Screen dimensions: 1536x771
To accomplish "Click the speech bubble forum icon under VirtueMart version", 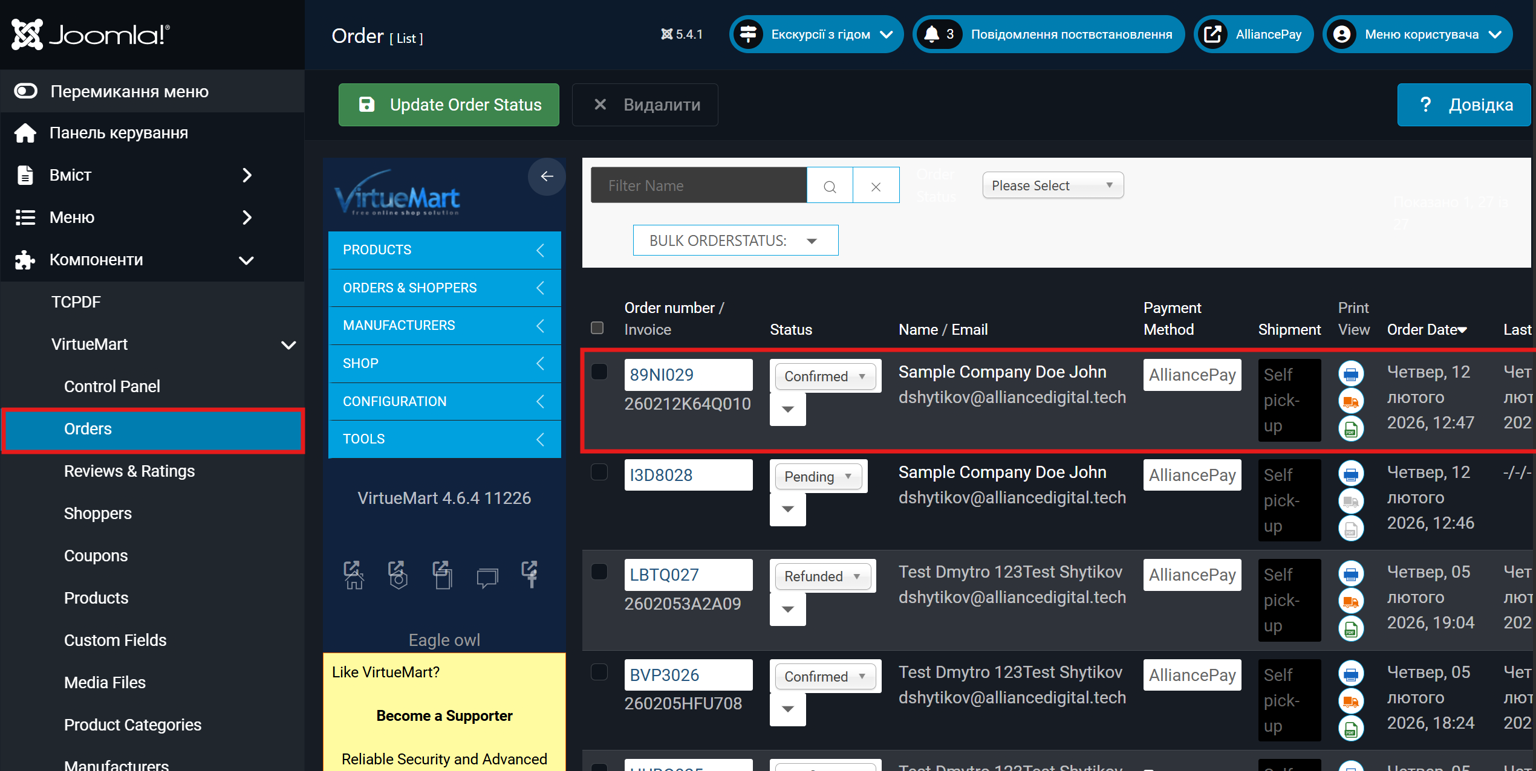I will point(487,577).
